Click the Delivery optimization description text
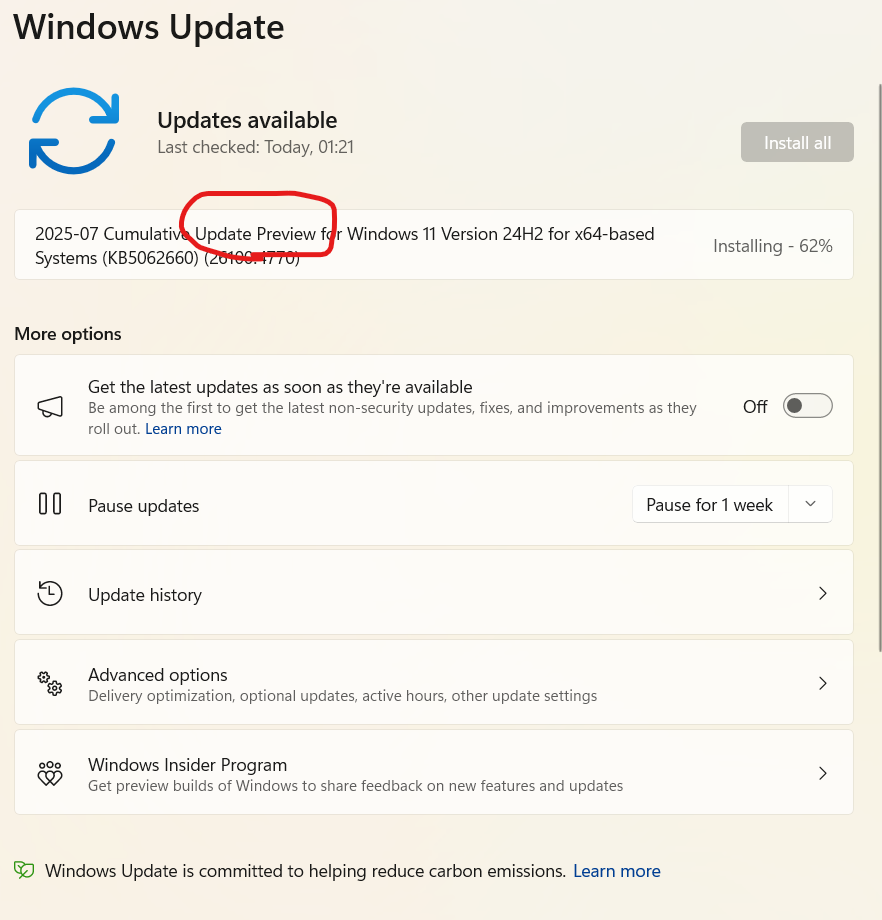The width and height of the screenshot is (882, 920). [x=343, y=696]
